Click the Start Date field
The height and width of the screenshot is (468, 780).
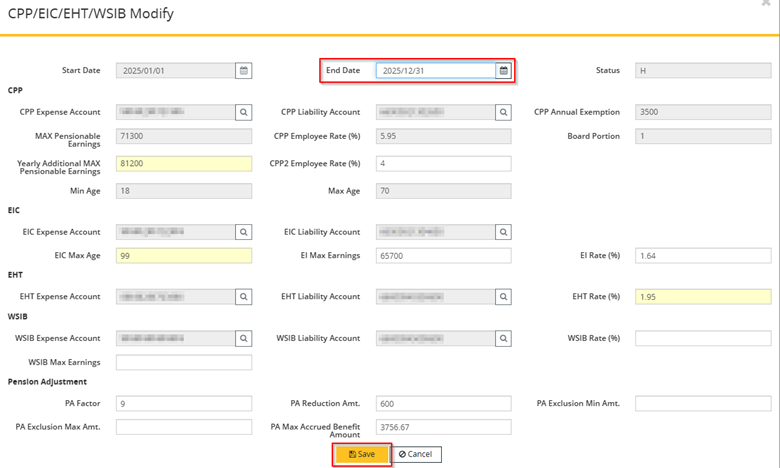click(176, 71)
